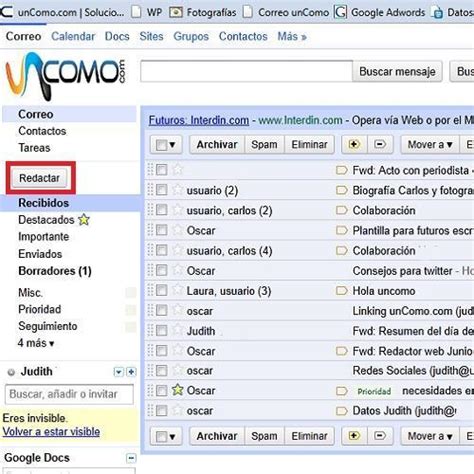Viewport: 474px width, 474px height.
Task: Check the usuario, carlos (2) message checkbox
Action: coord(162,210)
